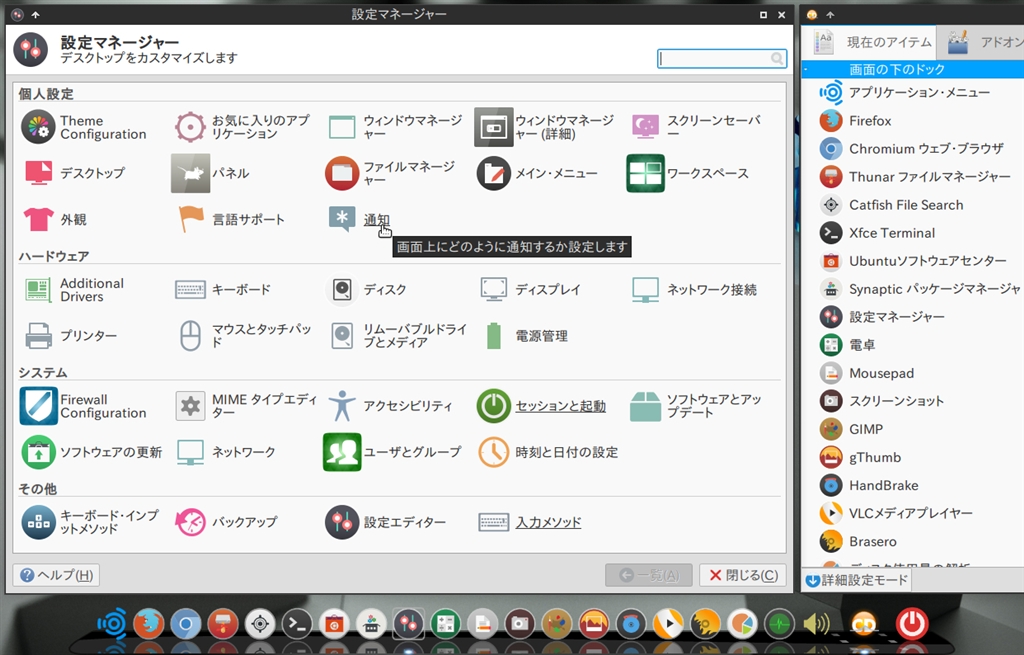Screen dimensions: 1024x655
Task: Select Chromium ウェブ・ブラウザ list item
Action: 913,149
